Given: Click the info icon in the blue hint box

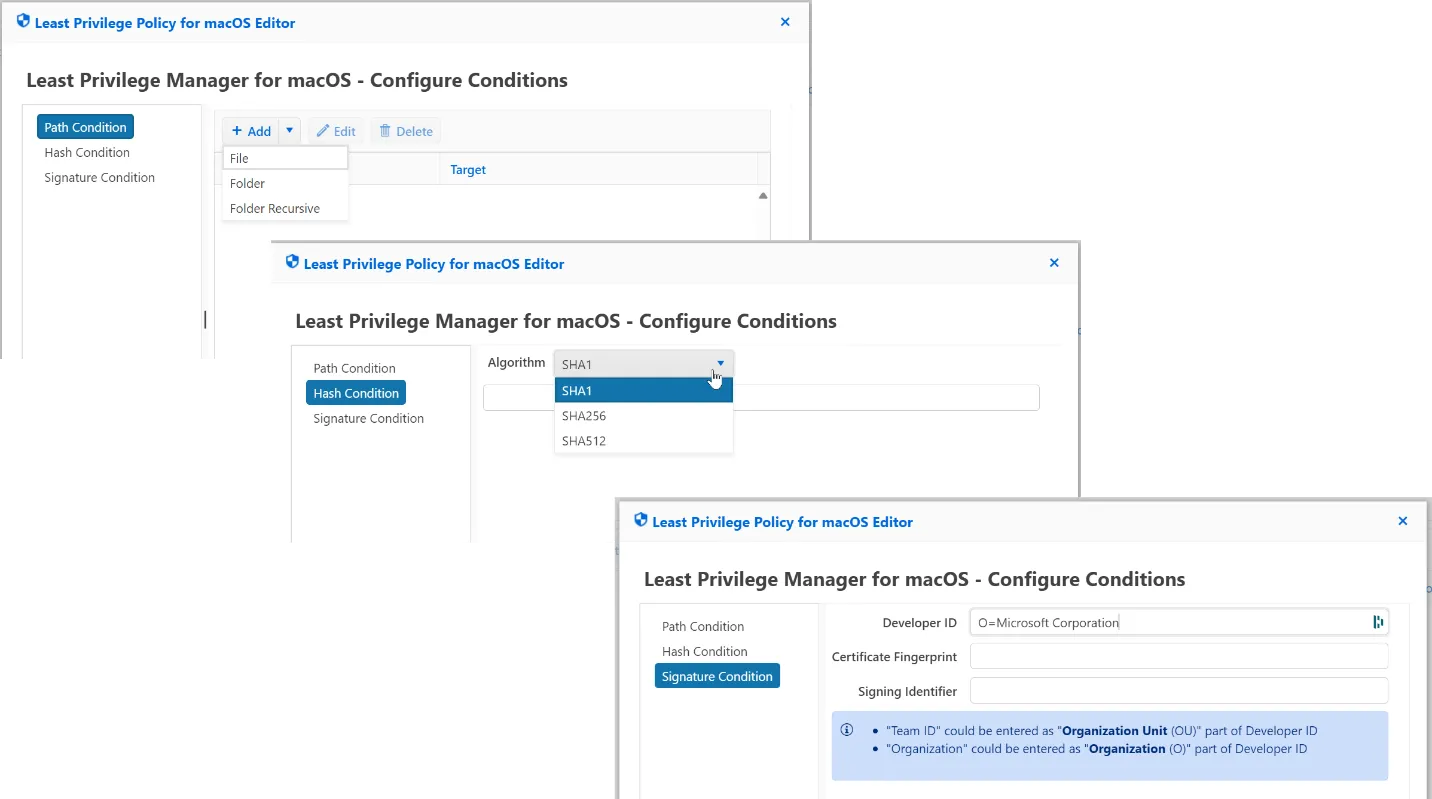Looking at the screenshot, I should click(x=847, y=730).
